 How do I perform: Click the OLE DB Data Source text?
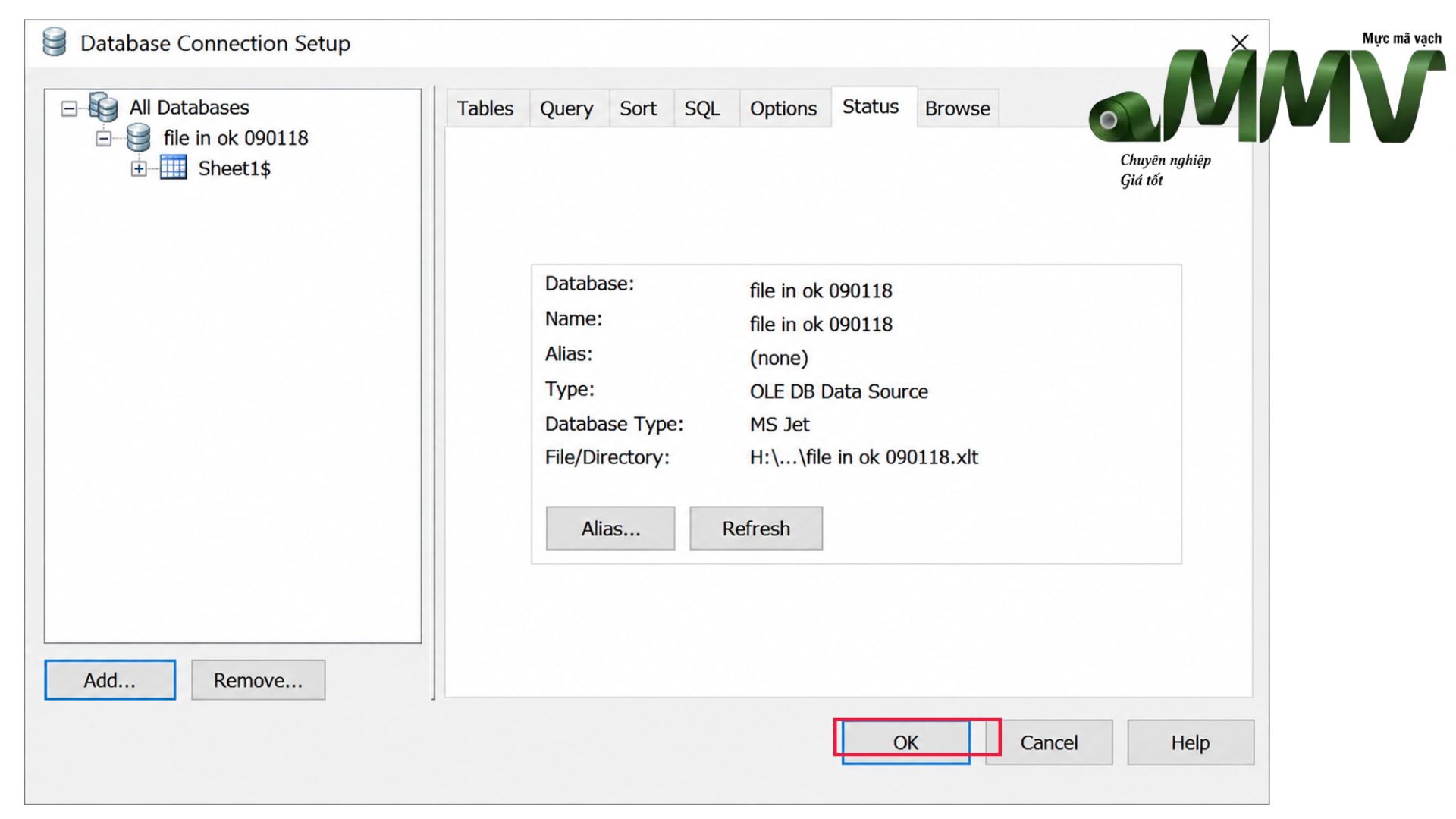(x=839, y=391)
